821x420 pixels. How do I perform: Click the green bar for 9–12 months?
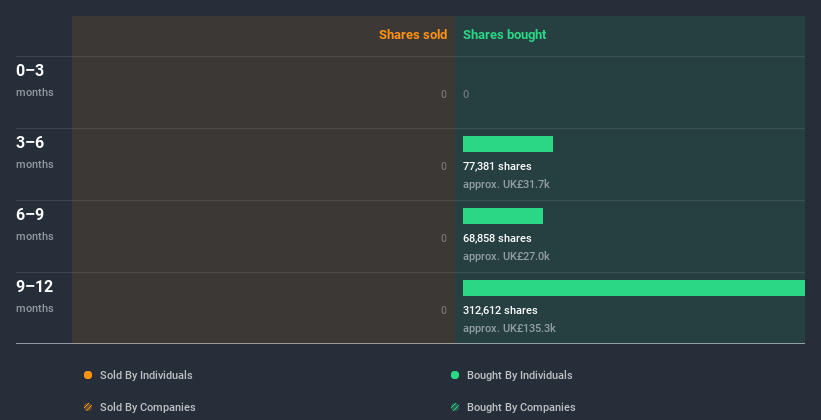tap(634, 288)
